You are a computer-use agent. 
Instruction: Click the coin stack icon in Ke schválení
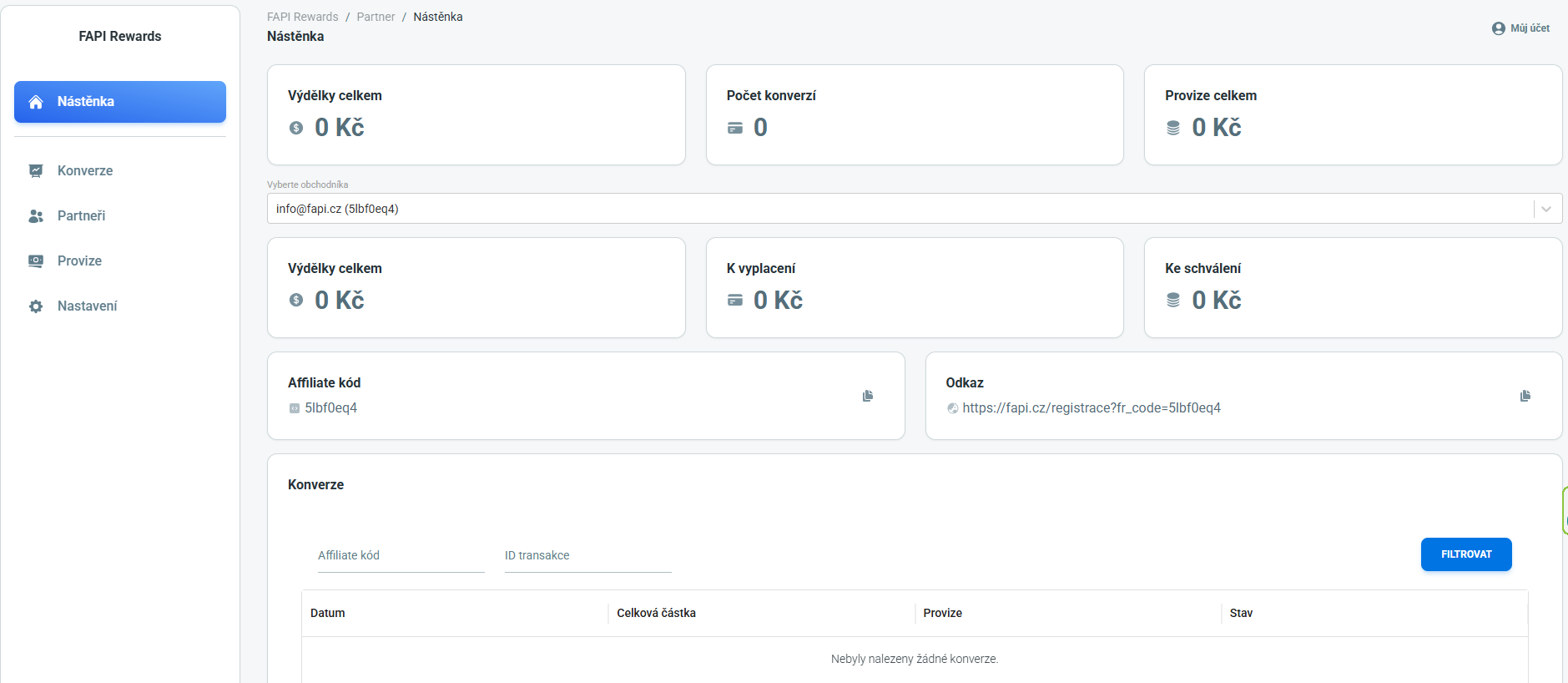tap(1173, 300)
